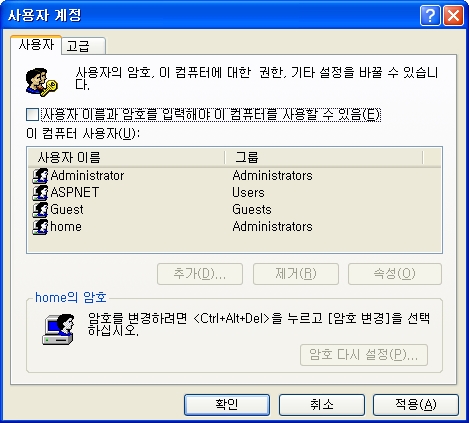Screen dimensions: 469x423
Task: Click the 적용(A) button
Action: click(x=416, y=405)
